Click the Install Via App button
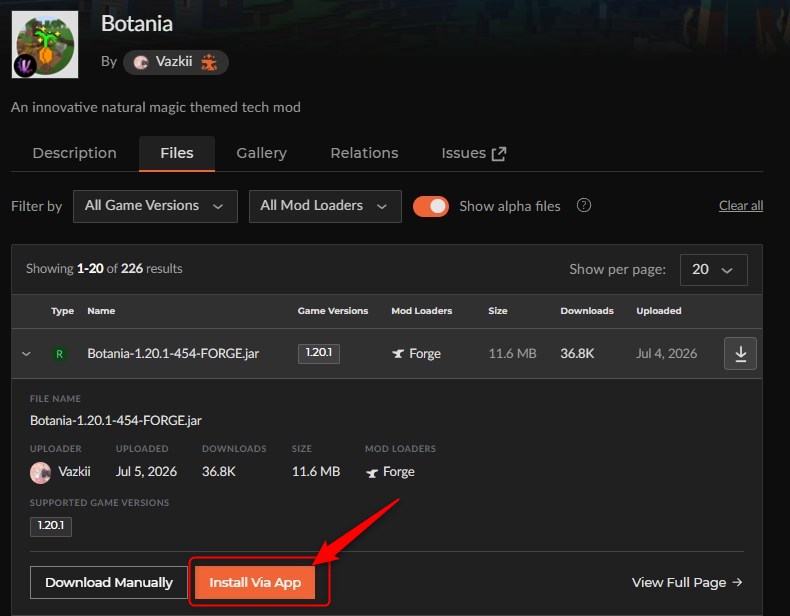The height and width of the screenshot is (616, 790). click(x=255, y=582)
